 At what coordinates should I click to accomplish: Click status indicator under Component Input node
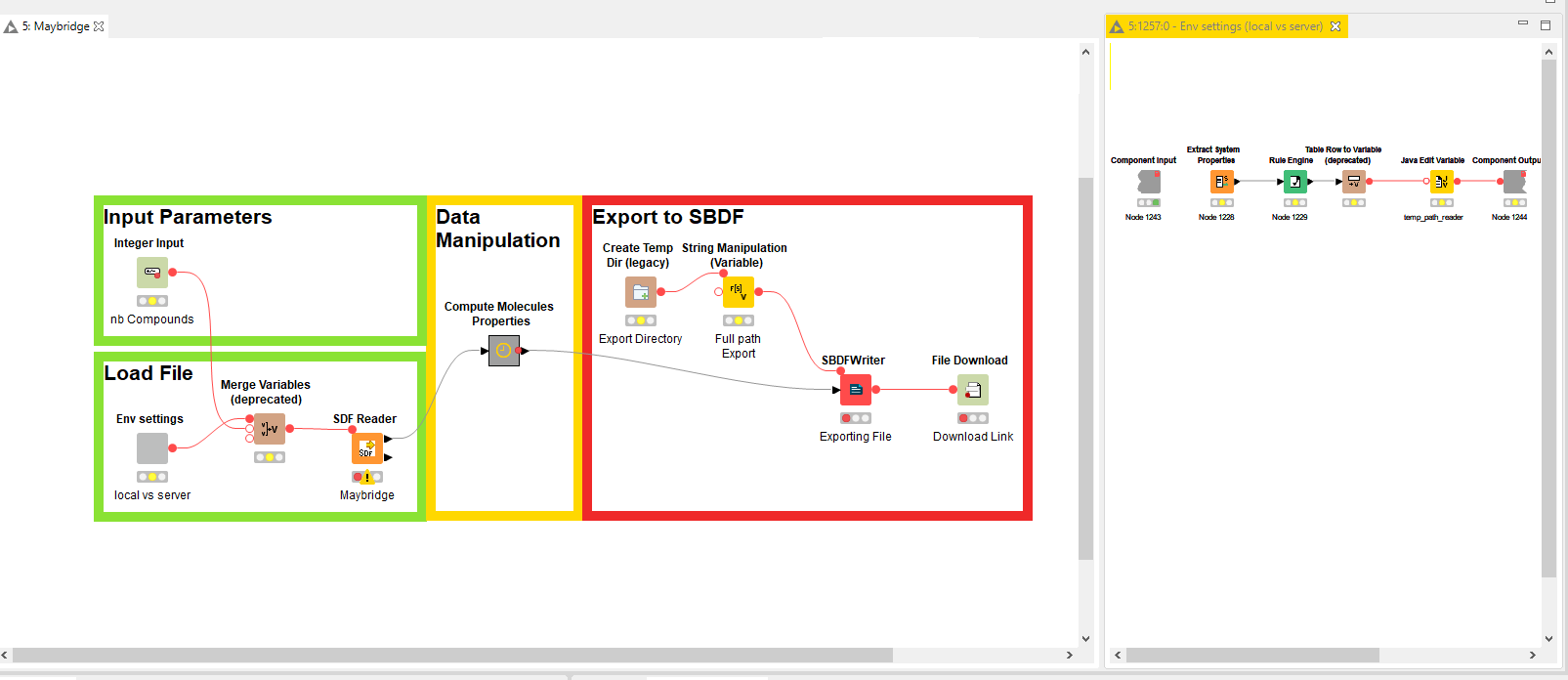coord(1149,203)
